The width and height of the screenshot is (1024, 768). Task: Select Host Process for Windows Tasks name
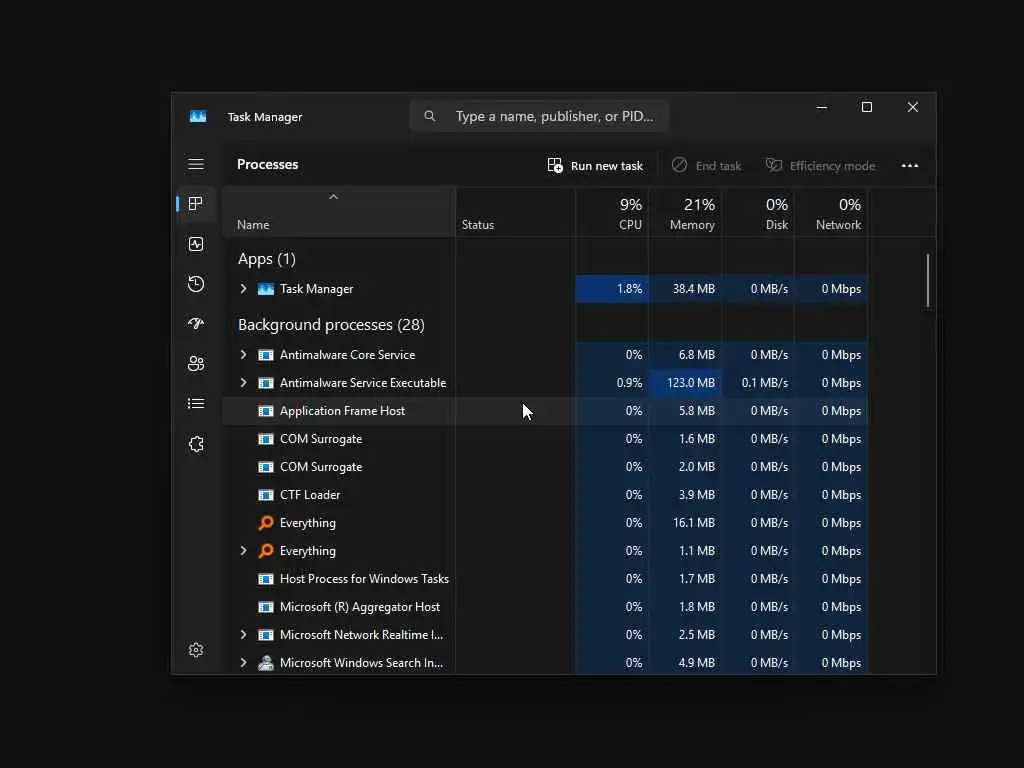click(364, 579)
